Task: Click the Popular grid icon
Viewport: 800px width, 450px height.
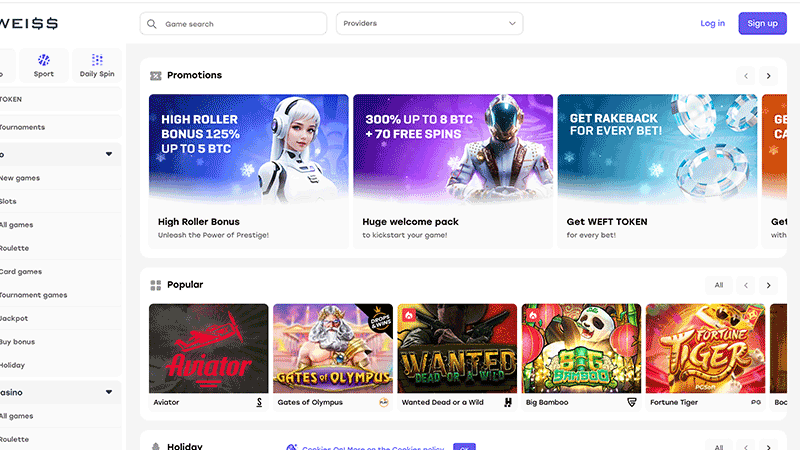Action: pyautogui.click(x=156, y=285)
